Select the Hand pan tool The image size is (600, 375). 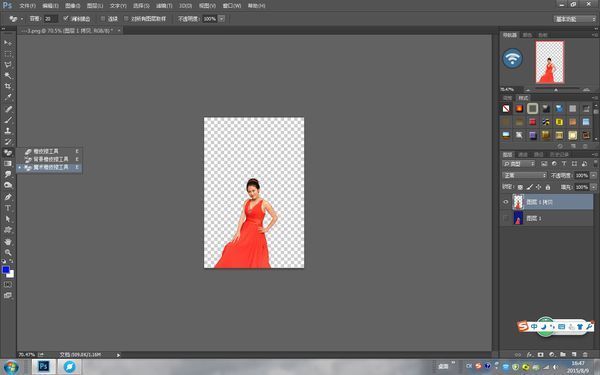tap(8, 241)
